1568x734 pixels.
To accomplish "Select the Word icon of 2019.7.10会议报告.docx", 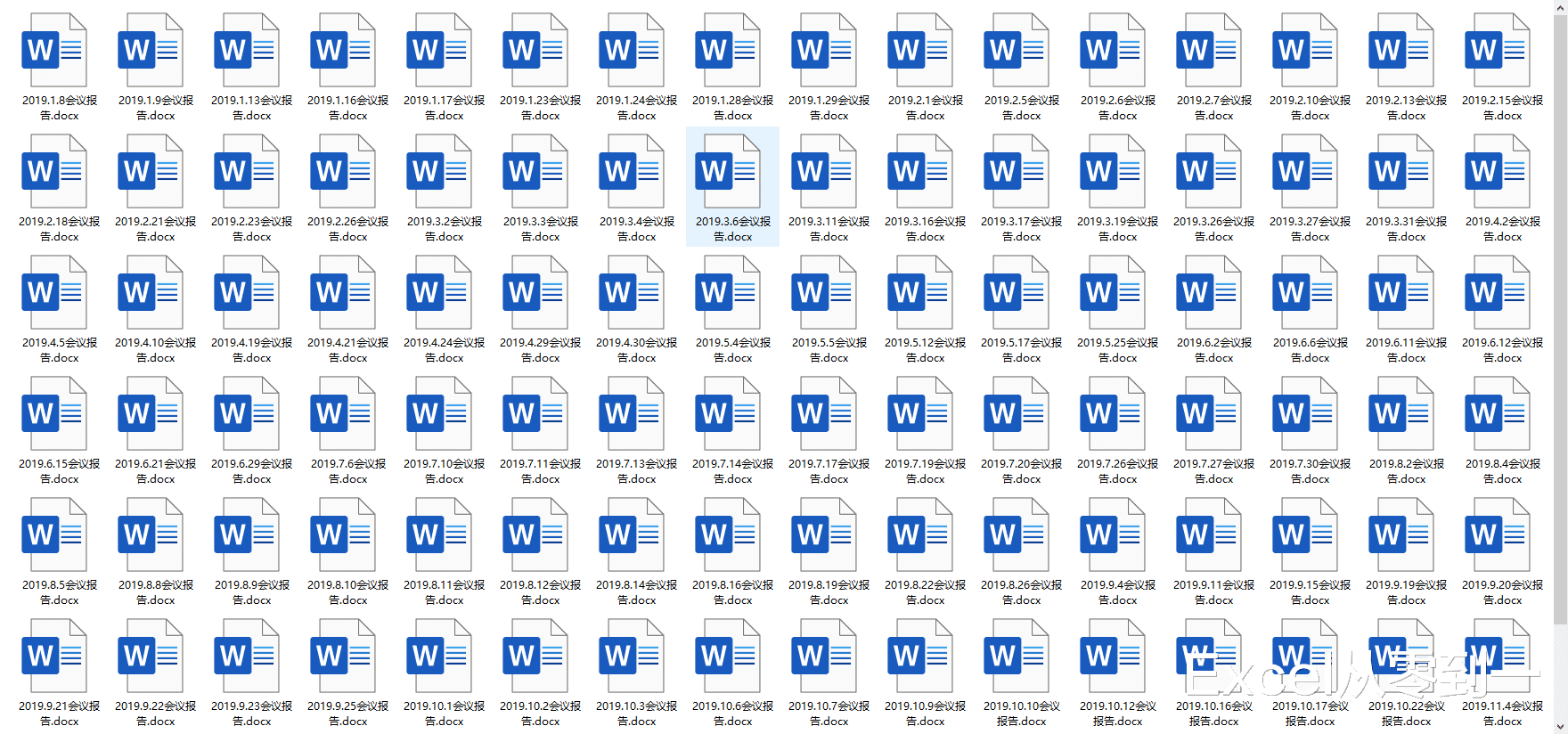I will pos(439,413).
